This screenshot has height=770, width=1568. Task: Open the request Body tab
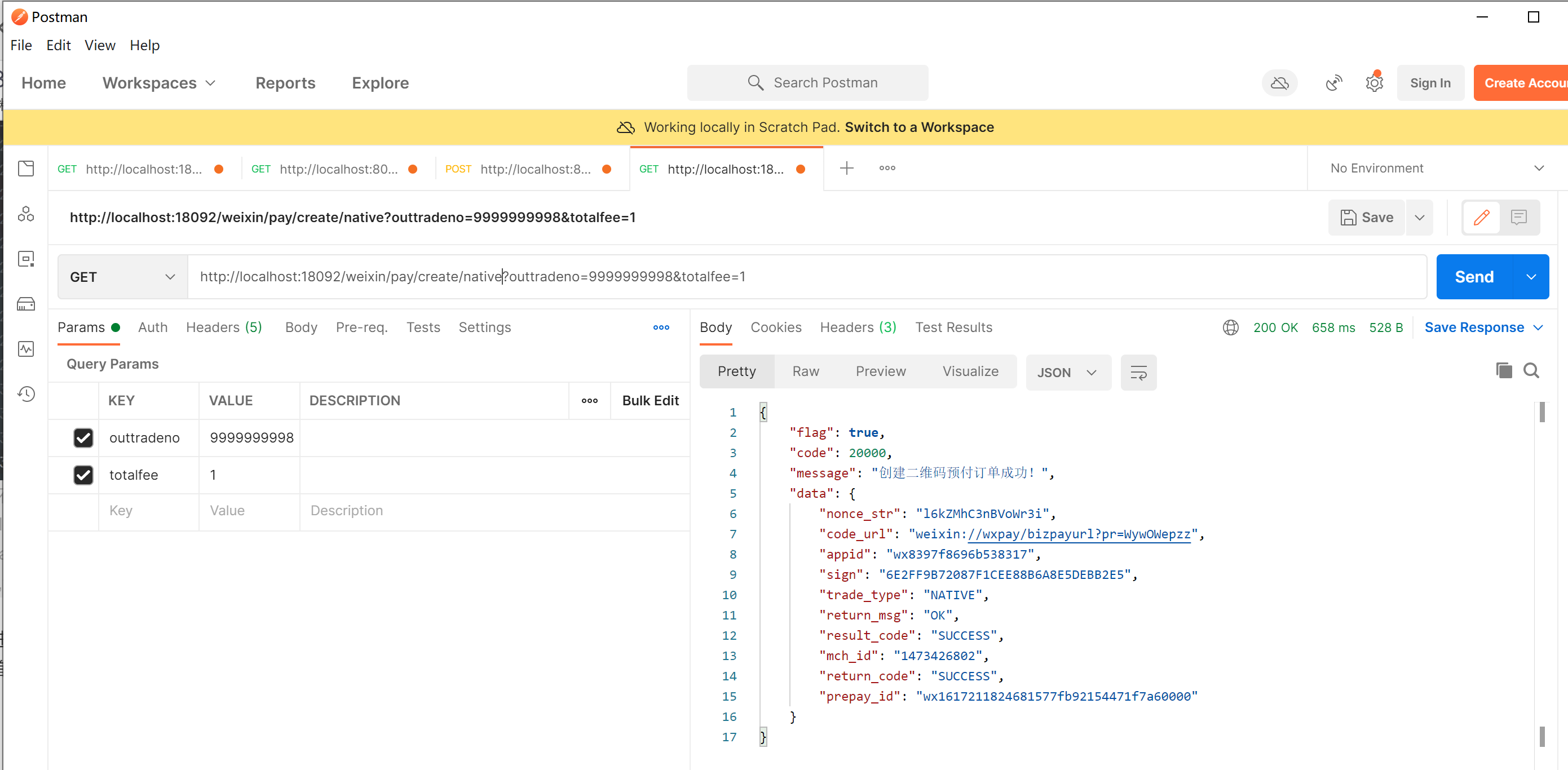click(301, 328)
